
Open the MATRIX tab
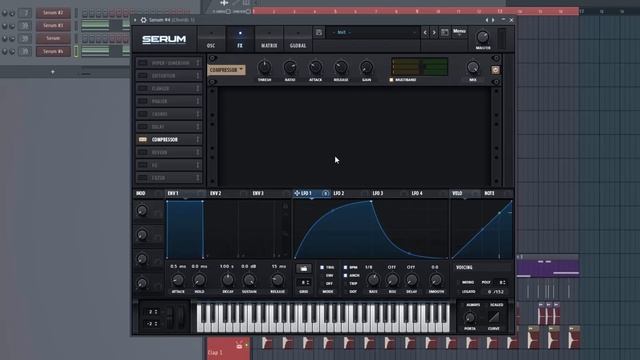pyautogui.click(x=269, y=39)
